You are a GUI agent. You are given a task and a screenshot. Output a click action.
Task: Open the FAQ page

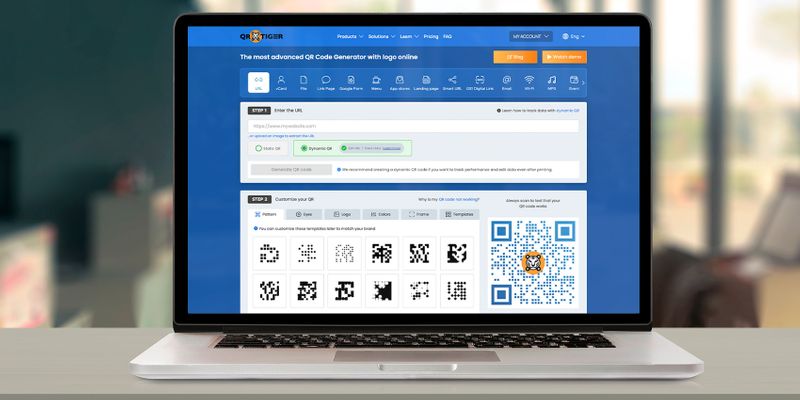pyautogui.click(x=447, y=37)
